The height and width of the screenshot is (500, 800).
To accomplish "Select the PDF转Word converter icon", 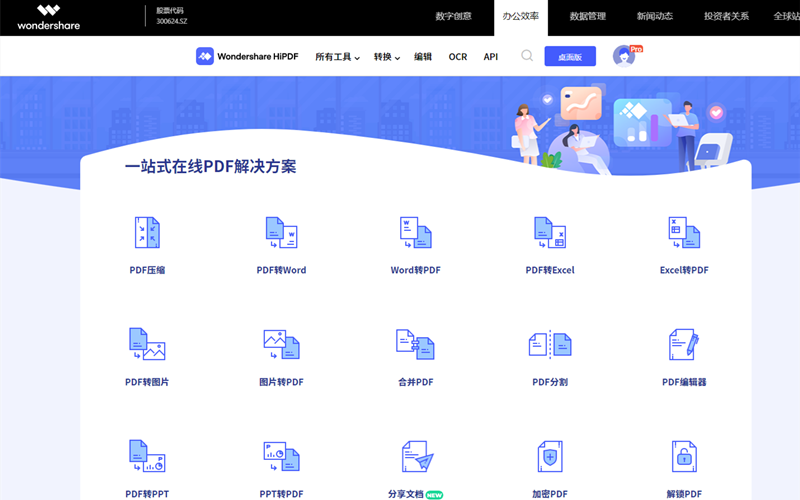I will pos(281,233).
